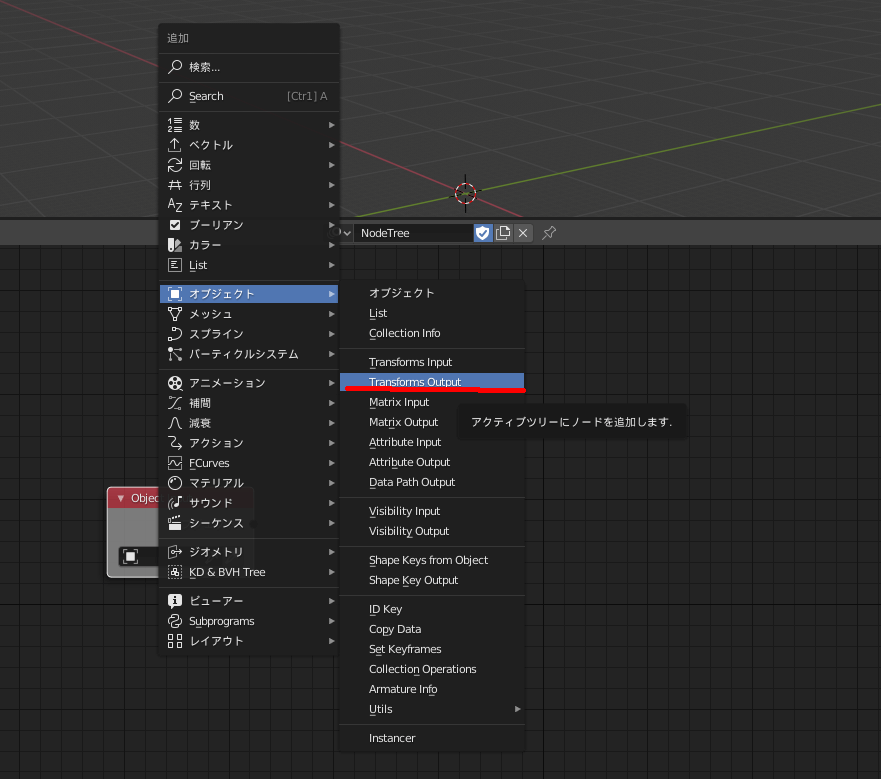Click the music note icon beside サウンド

click(175, 503)
